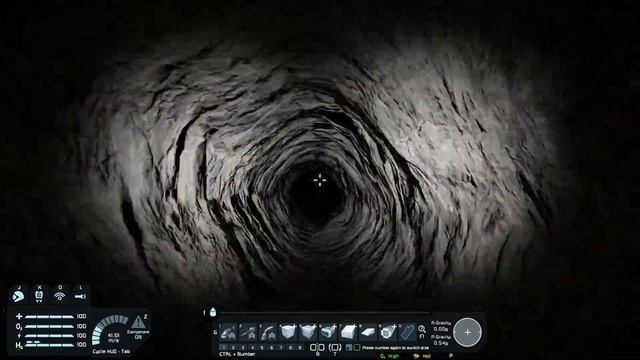The image size is (640, 360).
Task: Select the armor block in slot 4
Action: tap(288, 332)
